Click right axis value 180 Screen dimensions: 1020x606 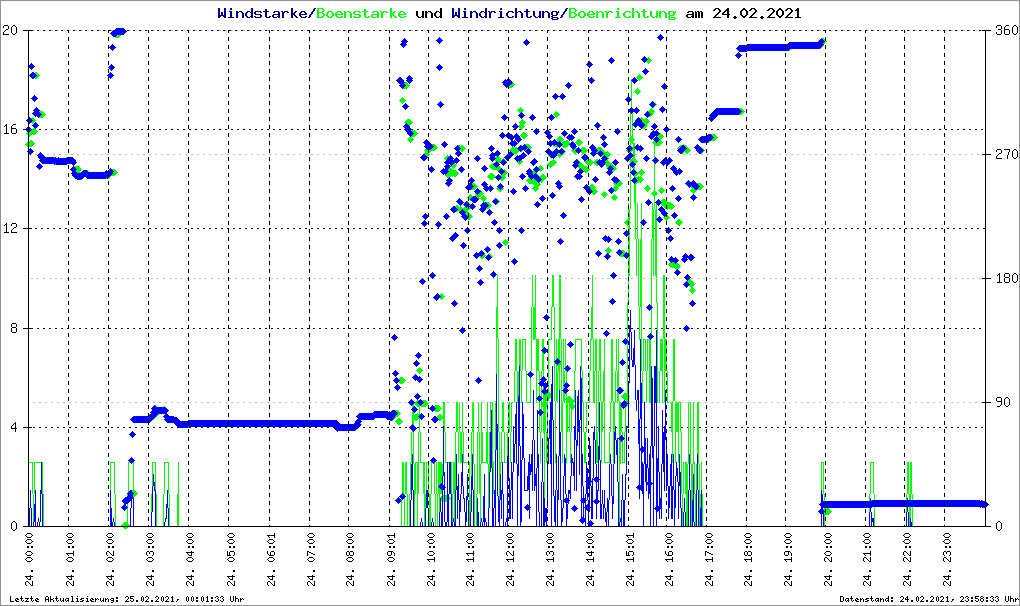tap(1006, 278)
